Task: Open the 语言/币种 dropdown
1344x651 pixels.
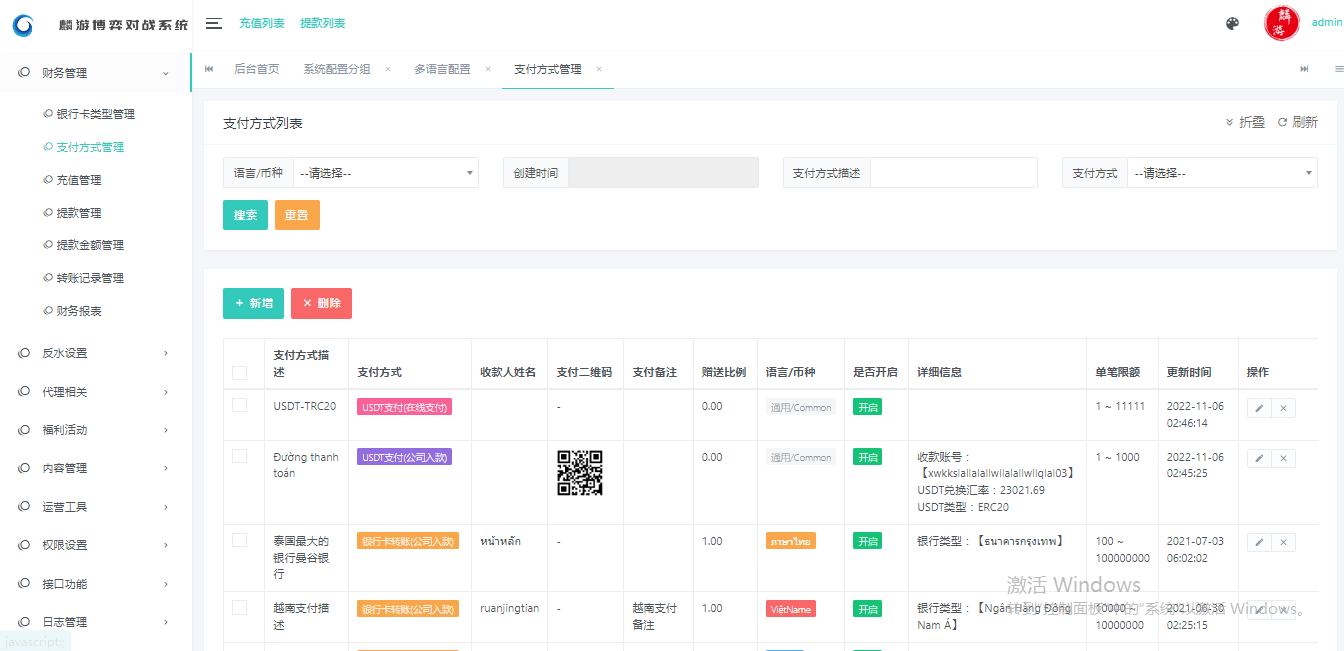Action: click(385, 173)
